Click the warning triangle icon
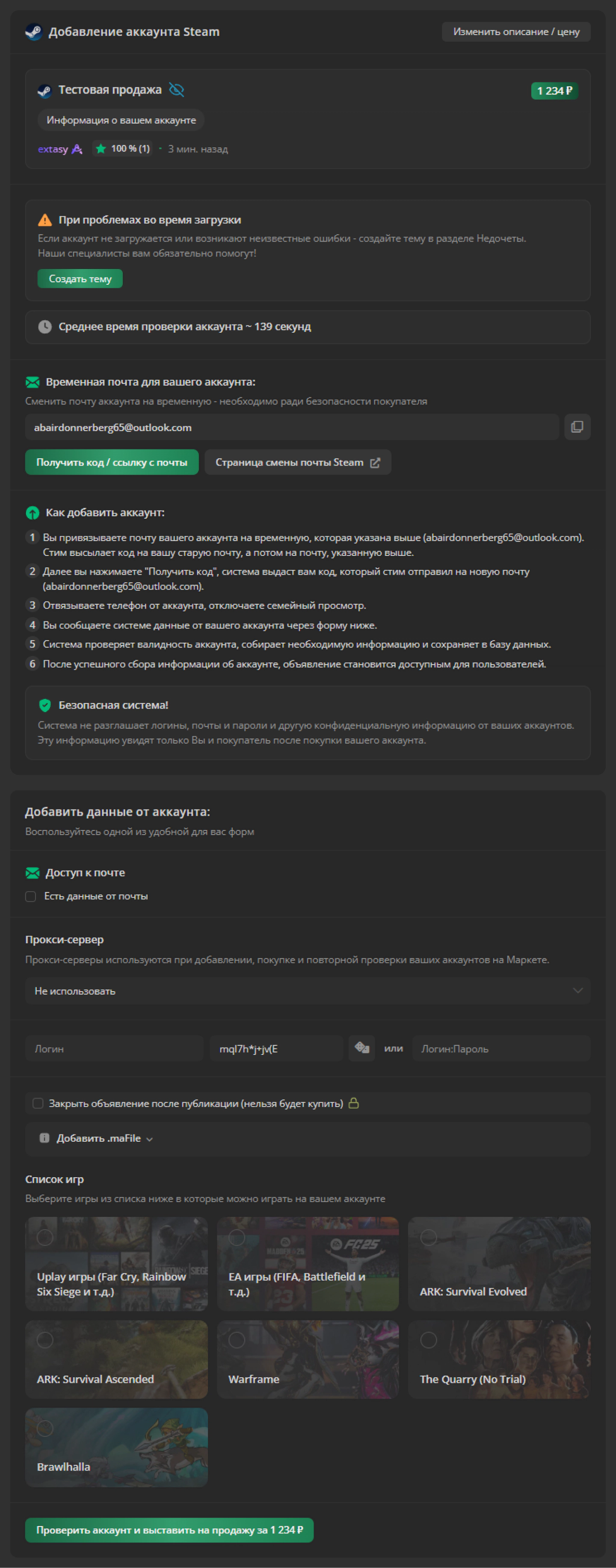 click(x=45, y=220)
